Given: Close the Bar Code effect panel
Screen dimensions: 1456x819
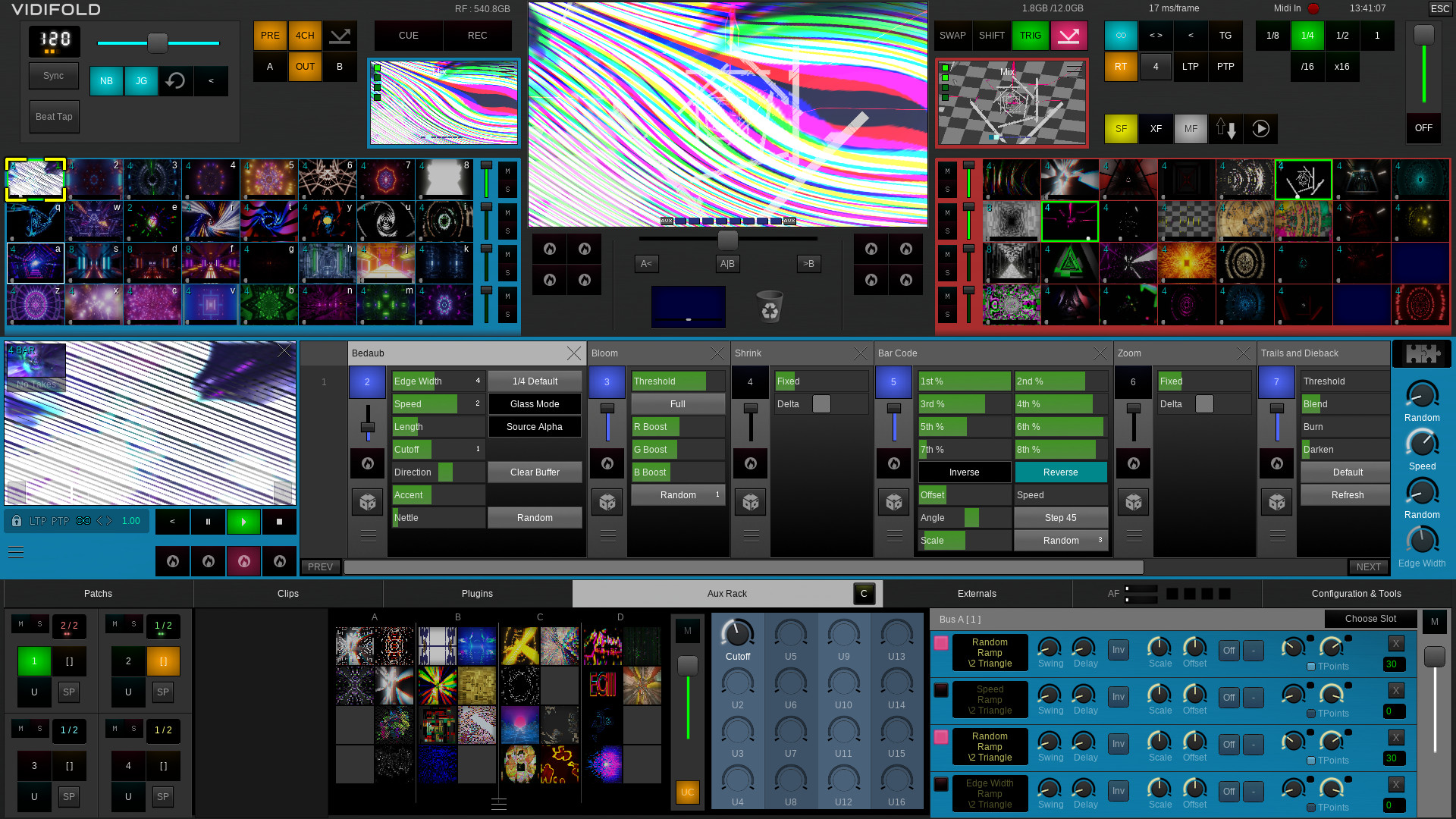Looking at the screenshot, I should coord(1100,353).
